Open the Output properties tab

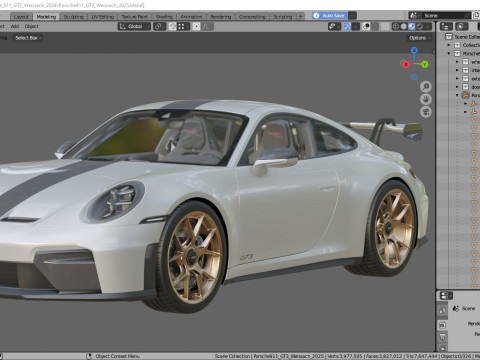point(442,337)
